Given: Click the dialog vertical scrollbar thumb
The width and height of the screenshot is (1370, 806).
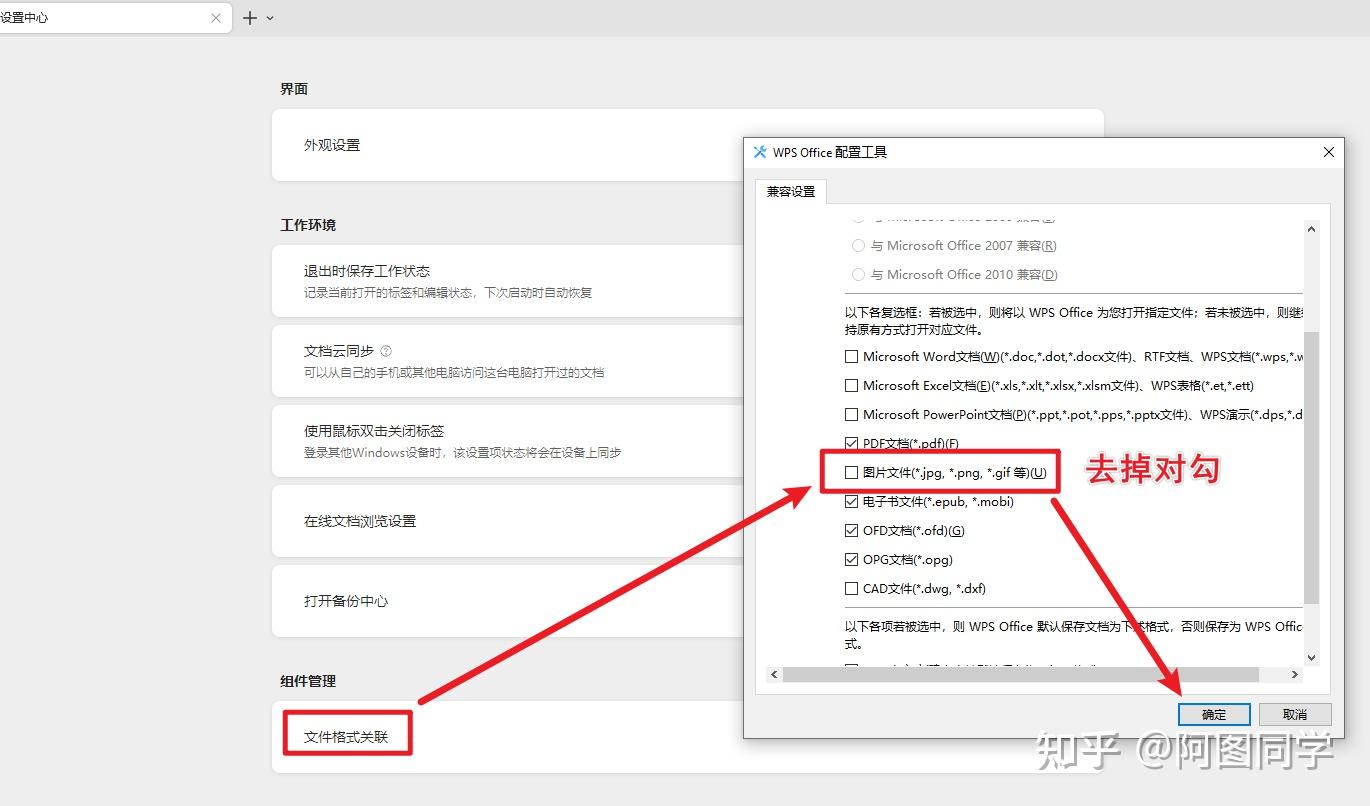Looking at the screenshot, I should pyautogui.click(x=1312, y=468).
